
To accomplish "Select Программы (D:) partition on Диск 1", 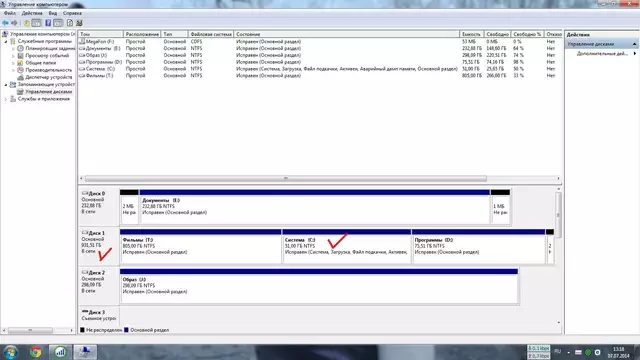I will click(x=478, y=246).
